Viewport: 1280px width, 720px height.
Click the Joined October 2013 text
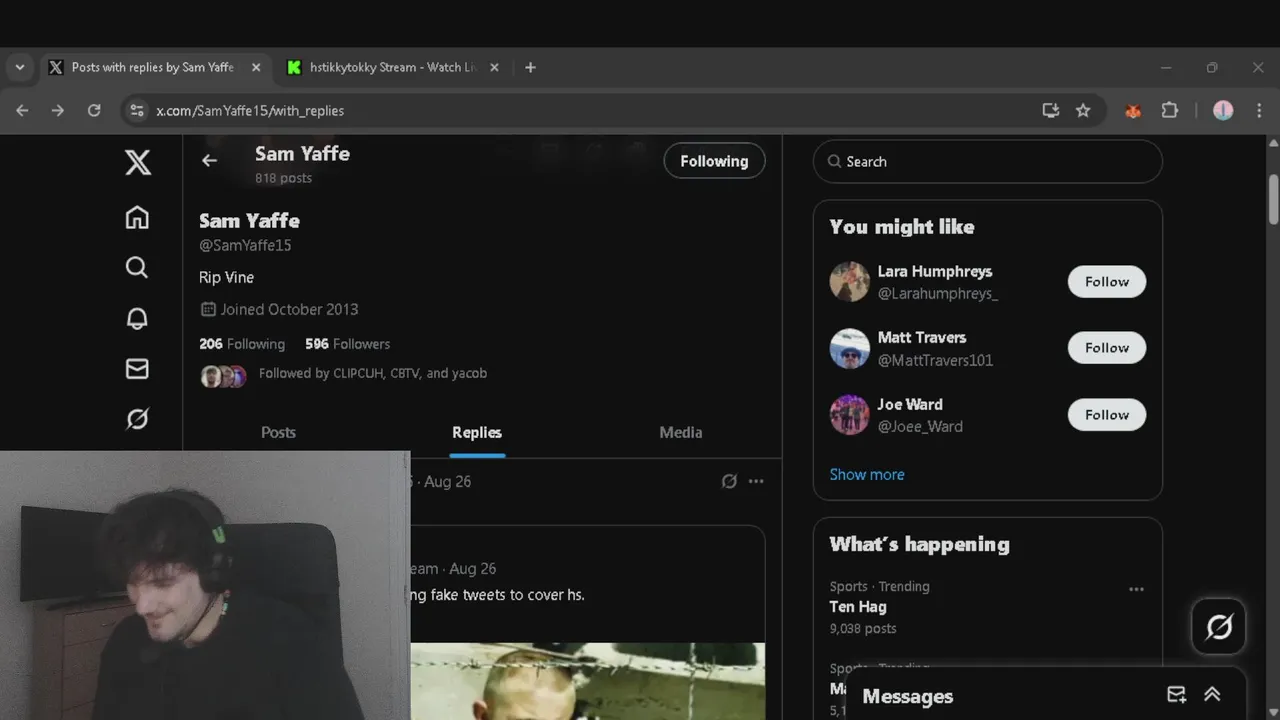[x=289, y=309]
